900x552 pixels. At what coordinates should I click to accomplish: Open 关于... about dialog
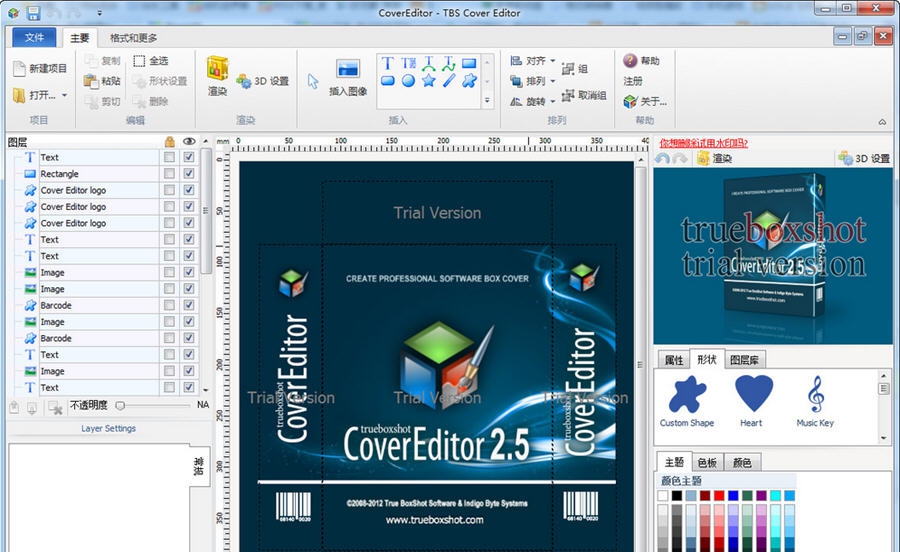point(645,102)
